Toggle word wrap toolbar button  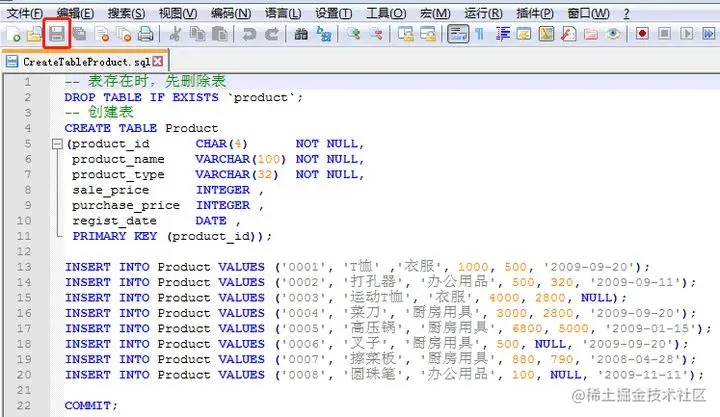click(x=458, y=34)
